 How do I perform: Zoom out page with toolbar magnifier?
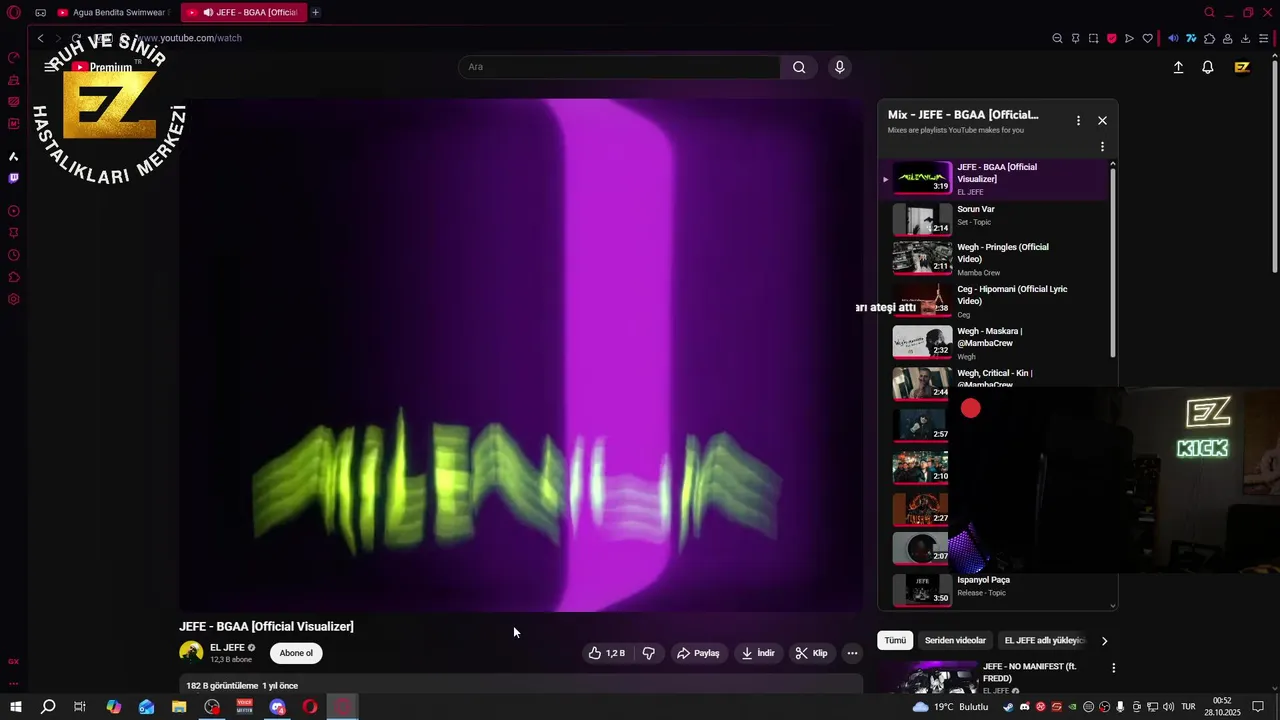1057,38
